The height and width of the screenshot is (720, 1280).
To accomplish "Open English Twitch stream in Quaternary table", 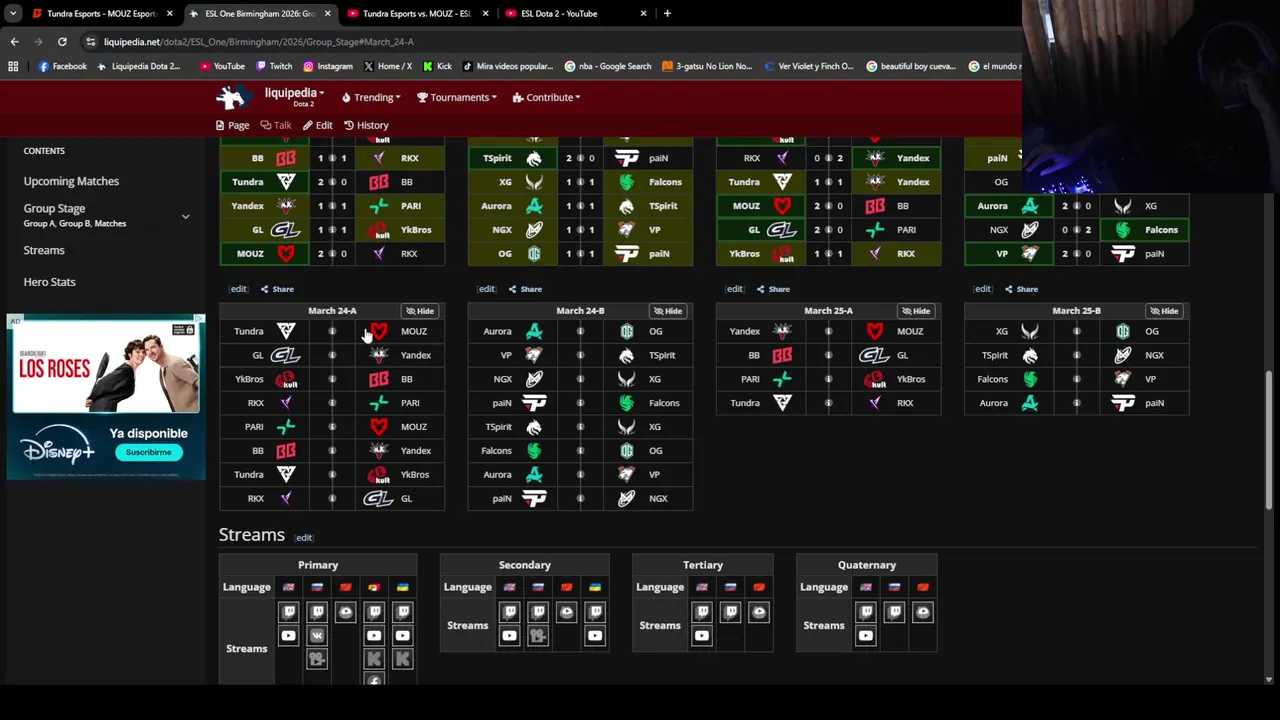I will [x=866, y=611].
